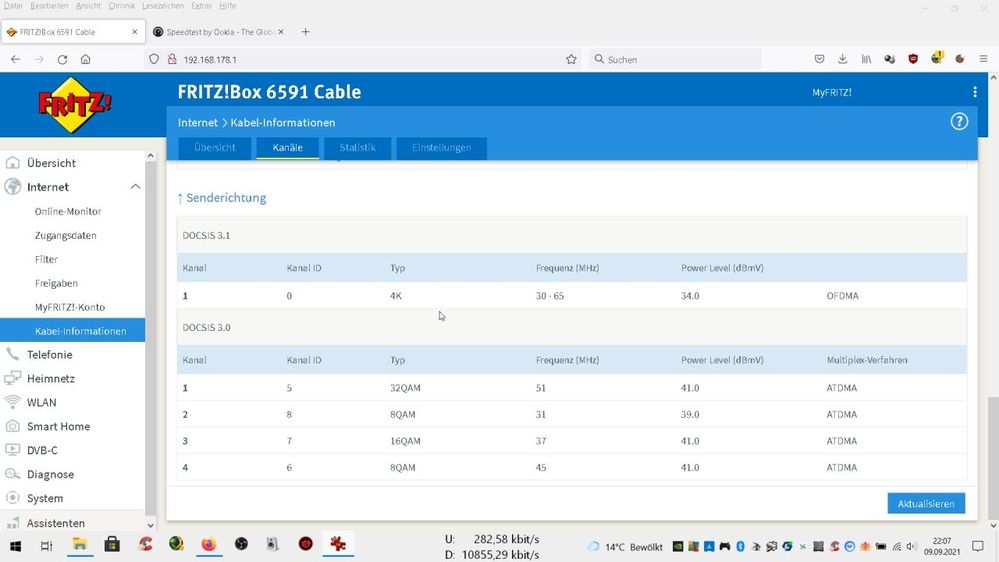Image resolution: width=999 pixels, height=562 pixels.
Task: Open the browser home page icon
Action: 85,59
